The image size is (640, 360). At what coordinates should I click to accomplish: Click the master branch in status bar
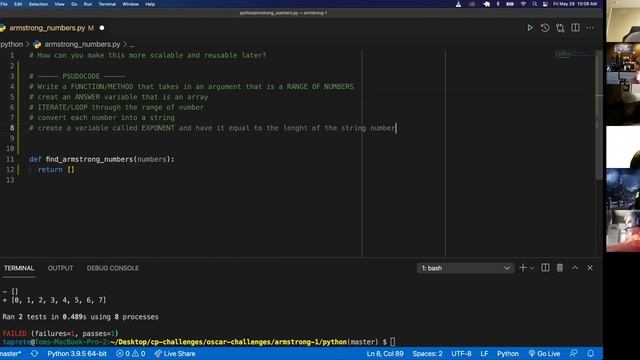(x=11, y=353)
